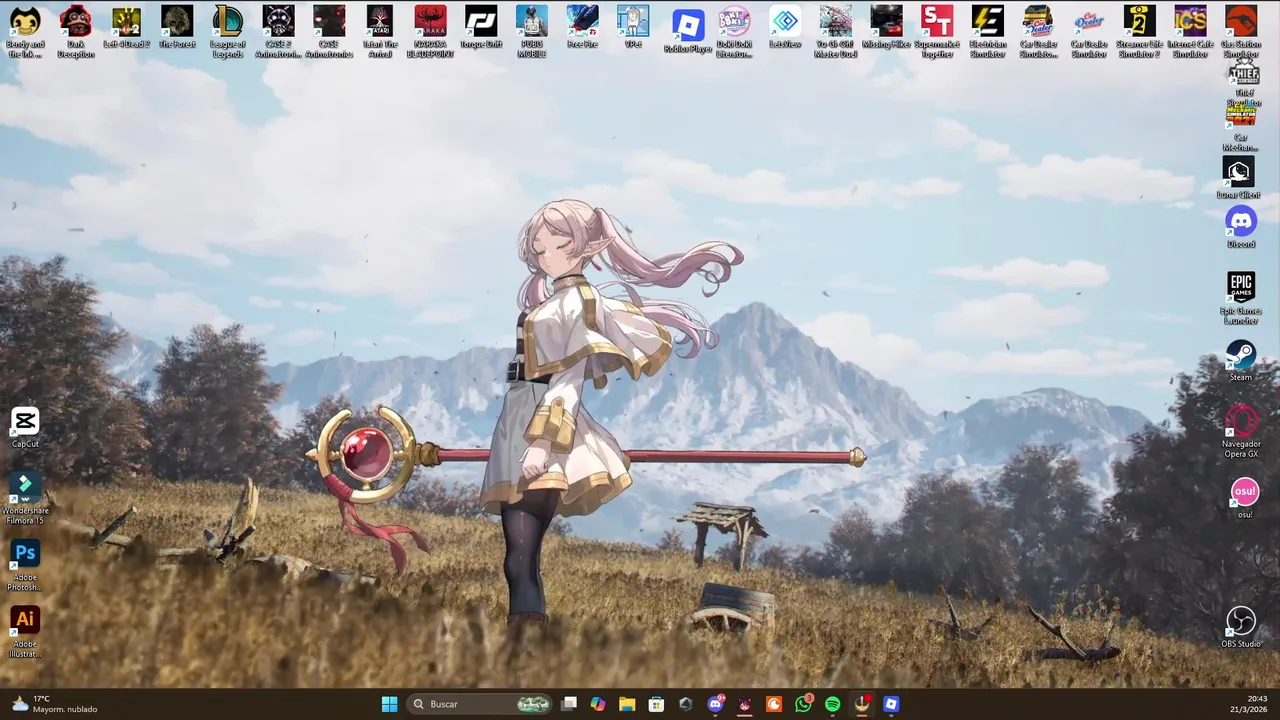Open Task View from the taskbar

(x=569, y=704)
